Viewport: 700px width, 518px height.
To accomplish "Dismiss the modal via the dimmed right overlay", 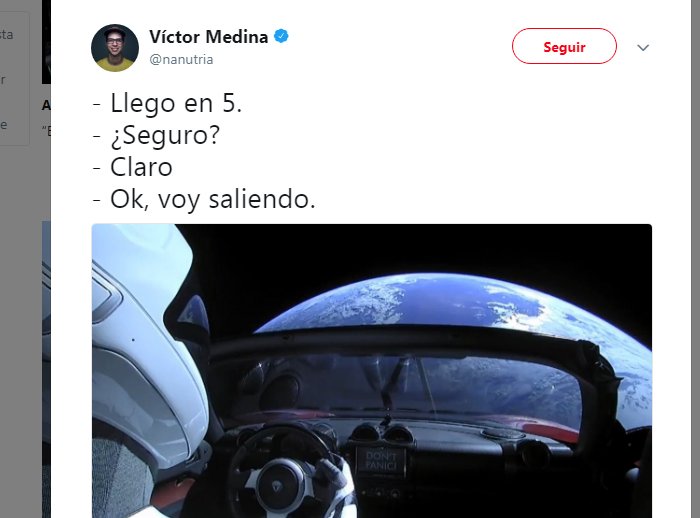I will [695, 259].
